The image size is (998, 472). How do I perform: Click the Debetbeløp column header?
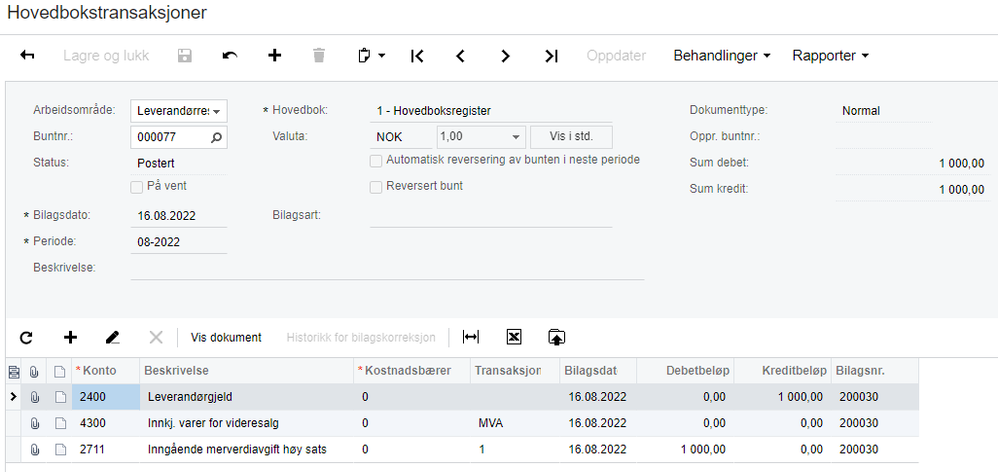point(685,371)
